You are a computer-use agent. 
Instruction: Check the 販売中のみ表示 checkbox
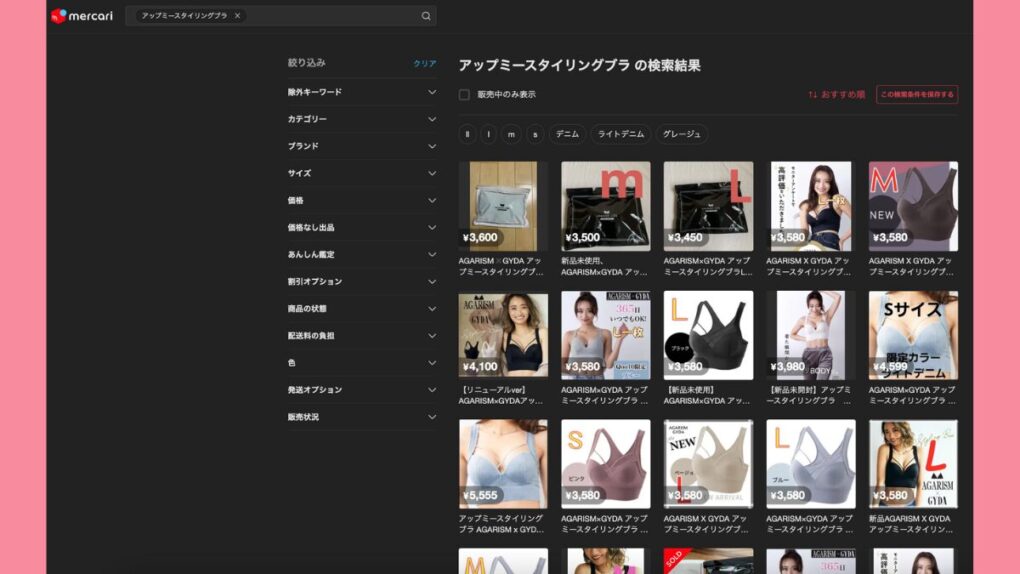pyautogui.click(x=464, y=94)
